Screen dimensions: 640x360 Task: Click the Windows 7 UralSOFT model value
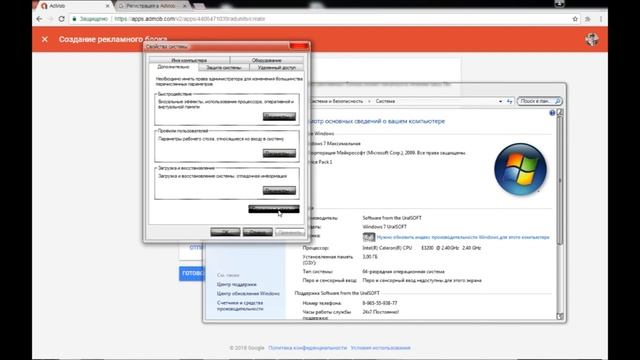384,227
